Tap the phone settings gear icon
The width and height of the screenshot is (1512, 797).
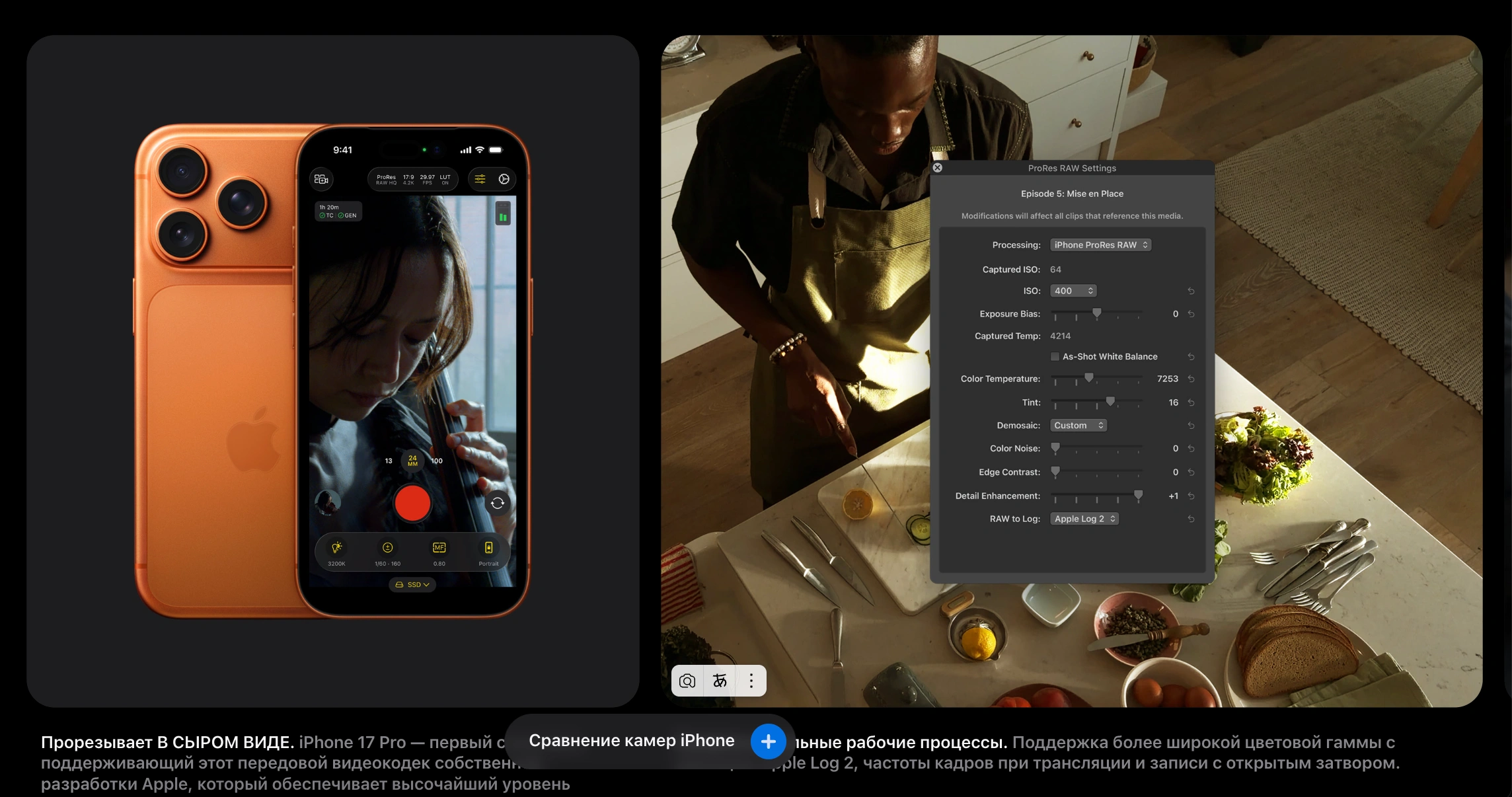coord(504,179)
